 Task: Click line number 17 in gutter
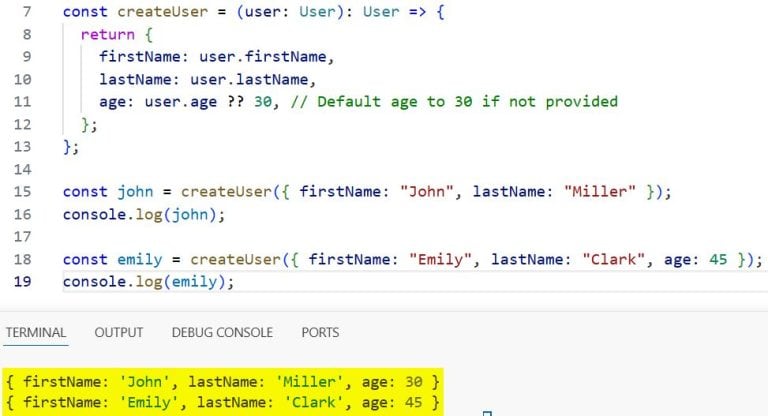pos(23,237)
